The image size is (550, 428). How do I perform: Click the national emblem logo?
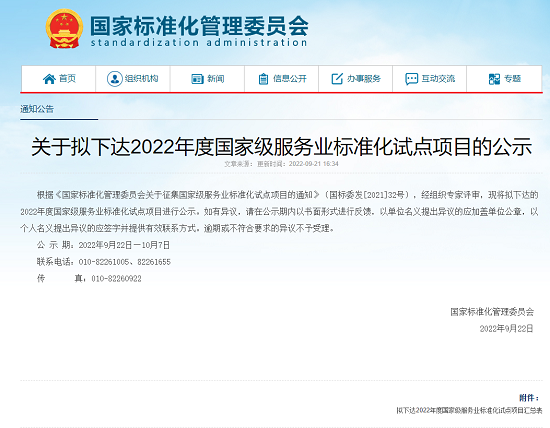pyautogui.click(x=64, y=29)
